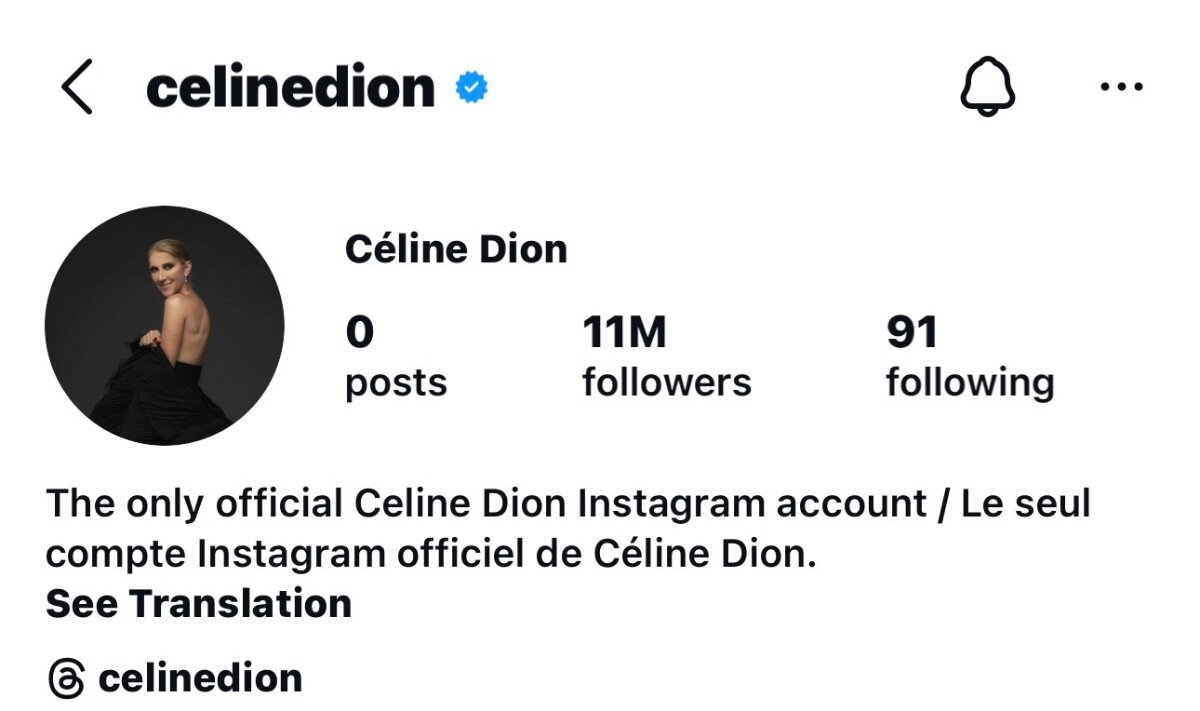Screen dimensions: 1200x711
Task: Tap the "posts" label
Action: 396,383
